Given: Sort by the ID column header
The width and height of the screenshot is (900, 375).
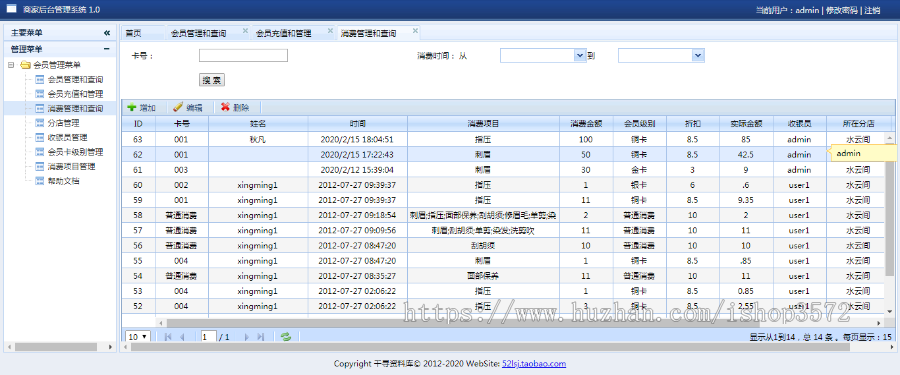Looking at the screenshot, I should [138, 123].
